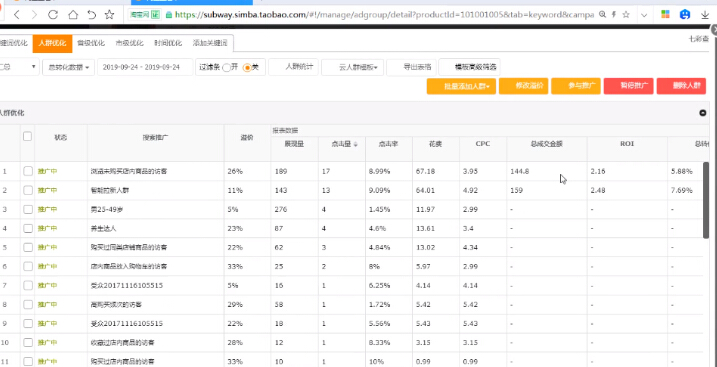The height and width of the screenshot is (367, 717).
Task: Click the undo-close-tab arrow icon
Action: pos(91,15)
